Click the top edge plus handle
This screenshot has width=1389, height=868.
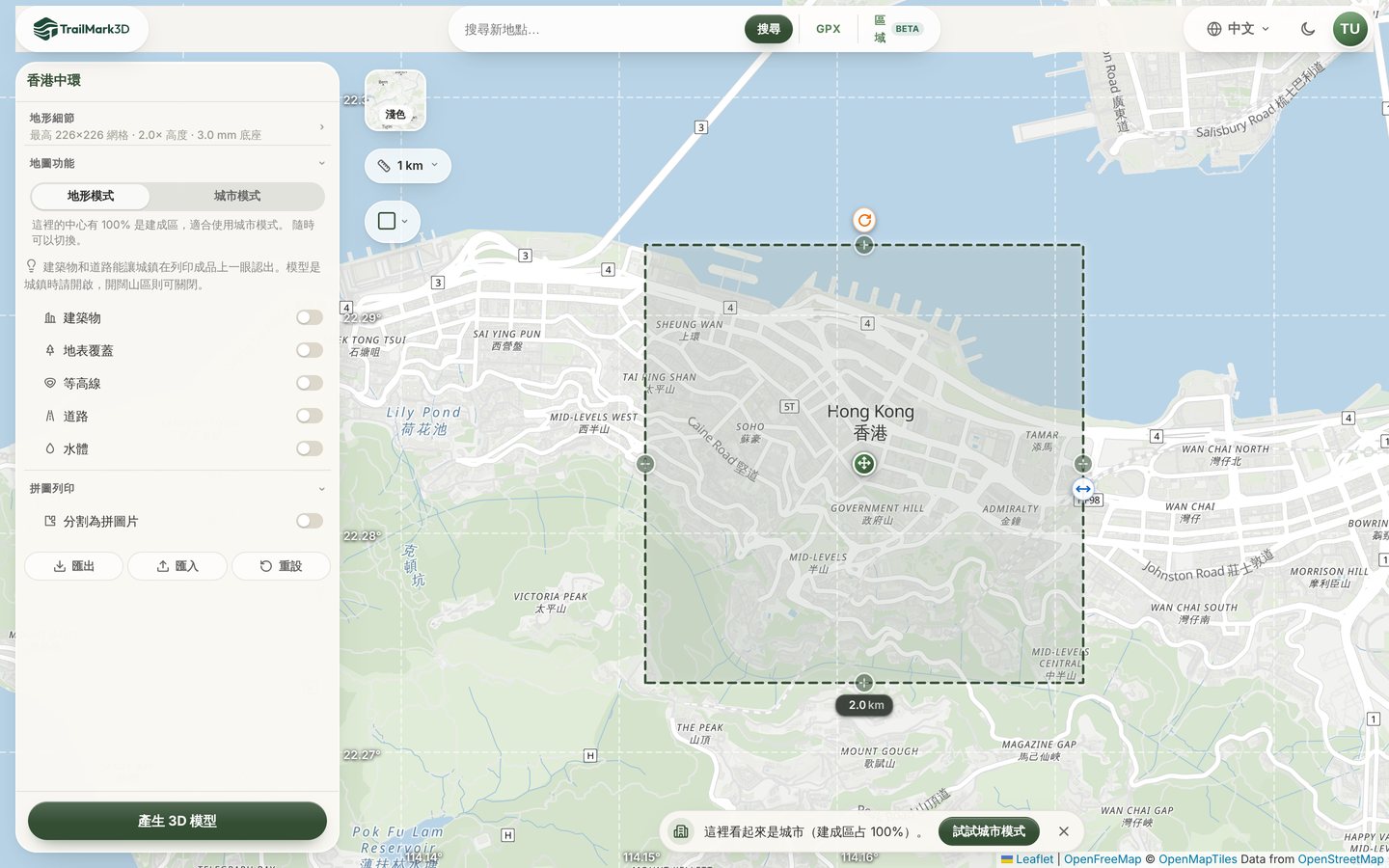tap(864, 245)
